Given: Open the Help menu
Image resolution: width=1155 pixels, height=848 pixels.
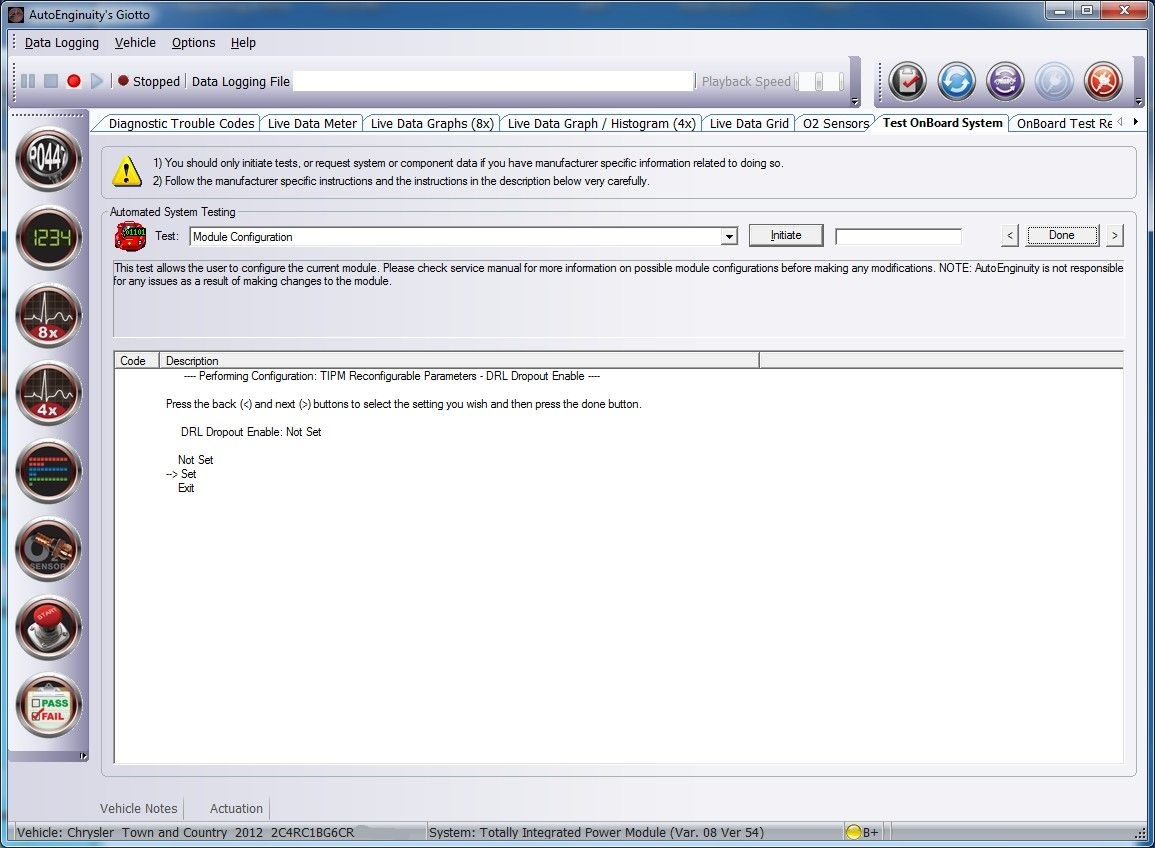Looking at the screenshot, I should point(243,43).
